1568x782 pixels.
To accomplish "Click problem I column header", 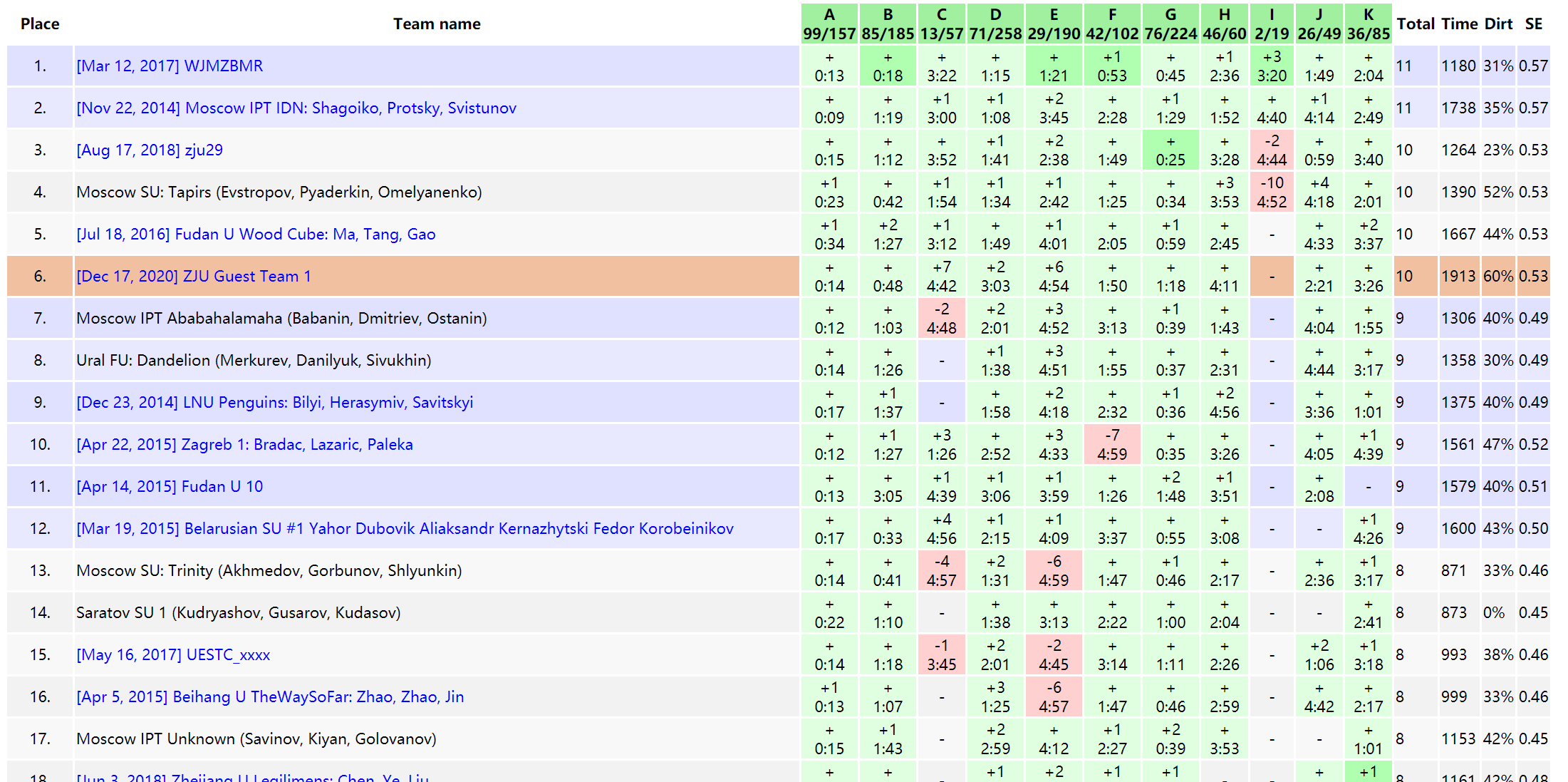I will click(1272, 24).
